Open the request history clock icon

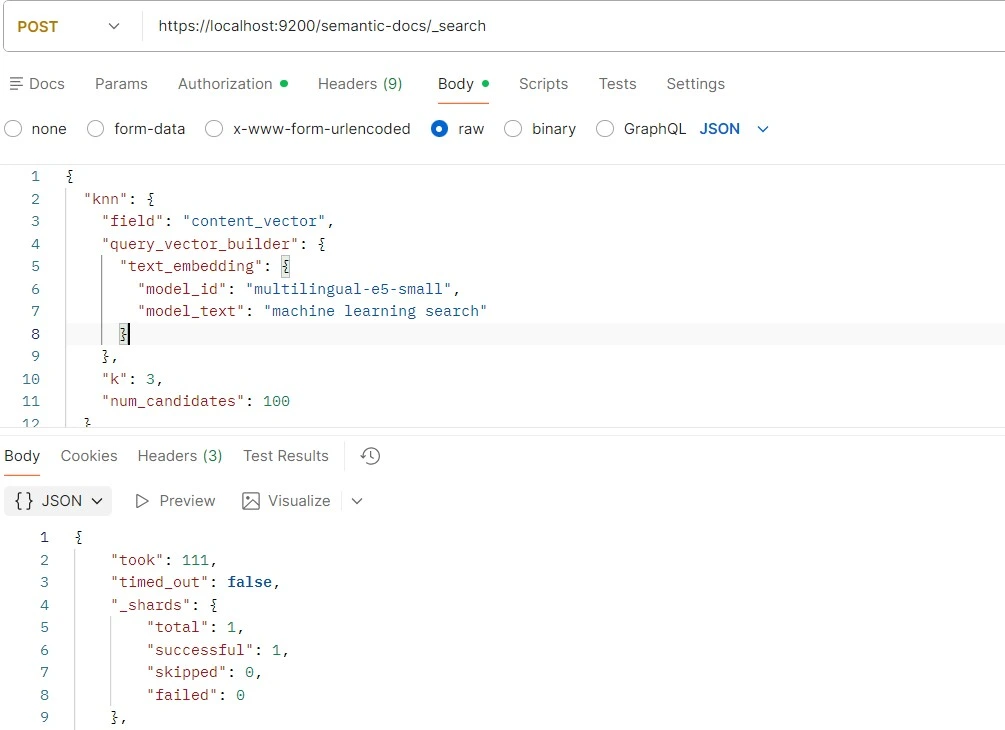coord(369,455)
